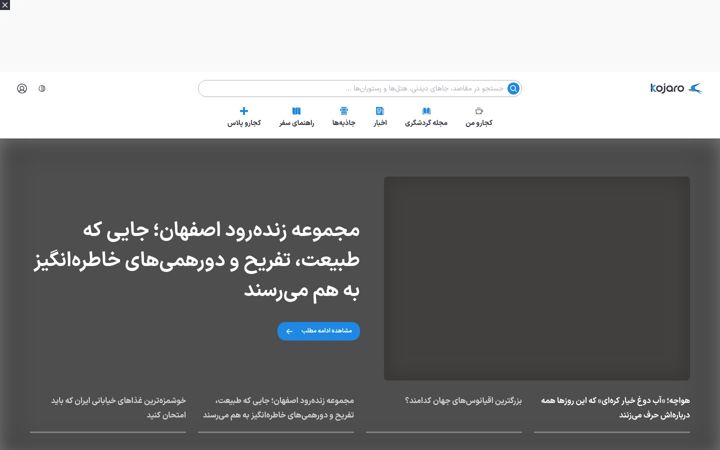Click the coffee cup icon above کجارو من
Viewport: 720px width, 450px height.
coord(479,111)
